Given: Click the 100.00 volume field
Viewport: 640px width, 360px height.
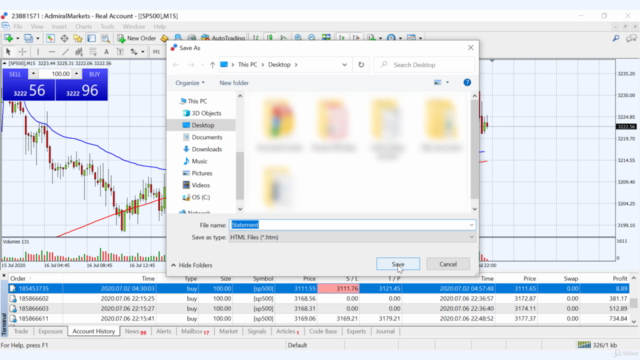Looking at the screenshot, I should (55, 74).
